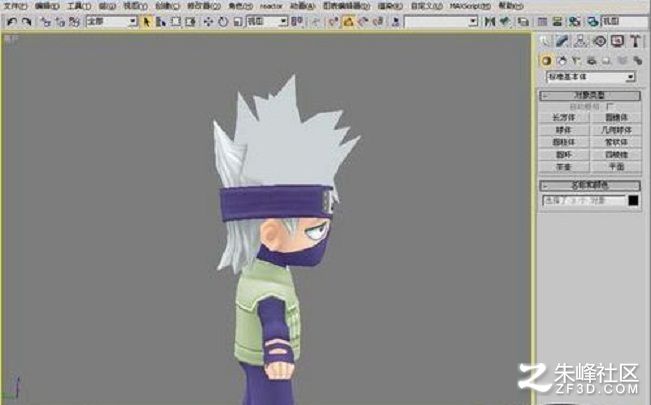The width and height of the screenshot is (651, 405).
Task: Toggle Window/Crossing selection mode
Action: (x=190, y=22)
